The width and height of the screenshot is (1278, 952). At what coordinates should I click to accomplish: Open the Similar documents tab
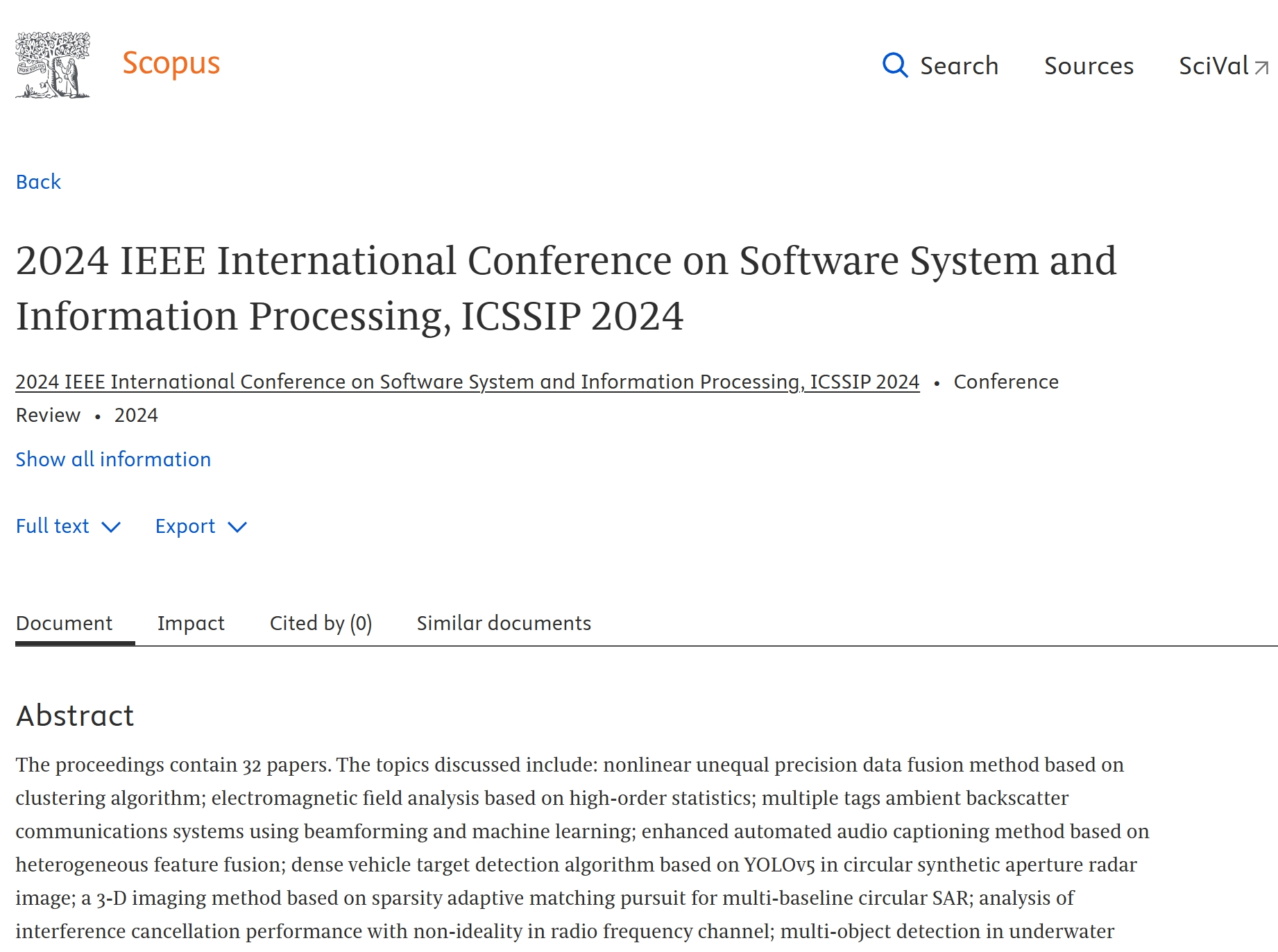click(504, 623)
